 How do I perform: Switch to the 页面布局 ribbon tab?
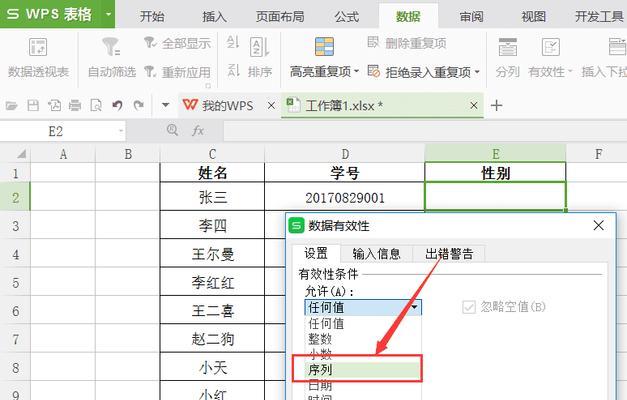coord(280,16)
